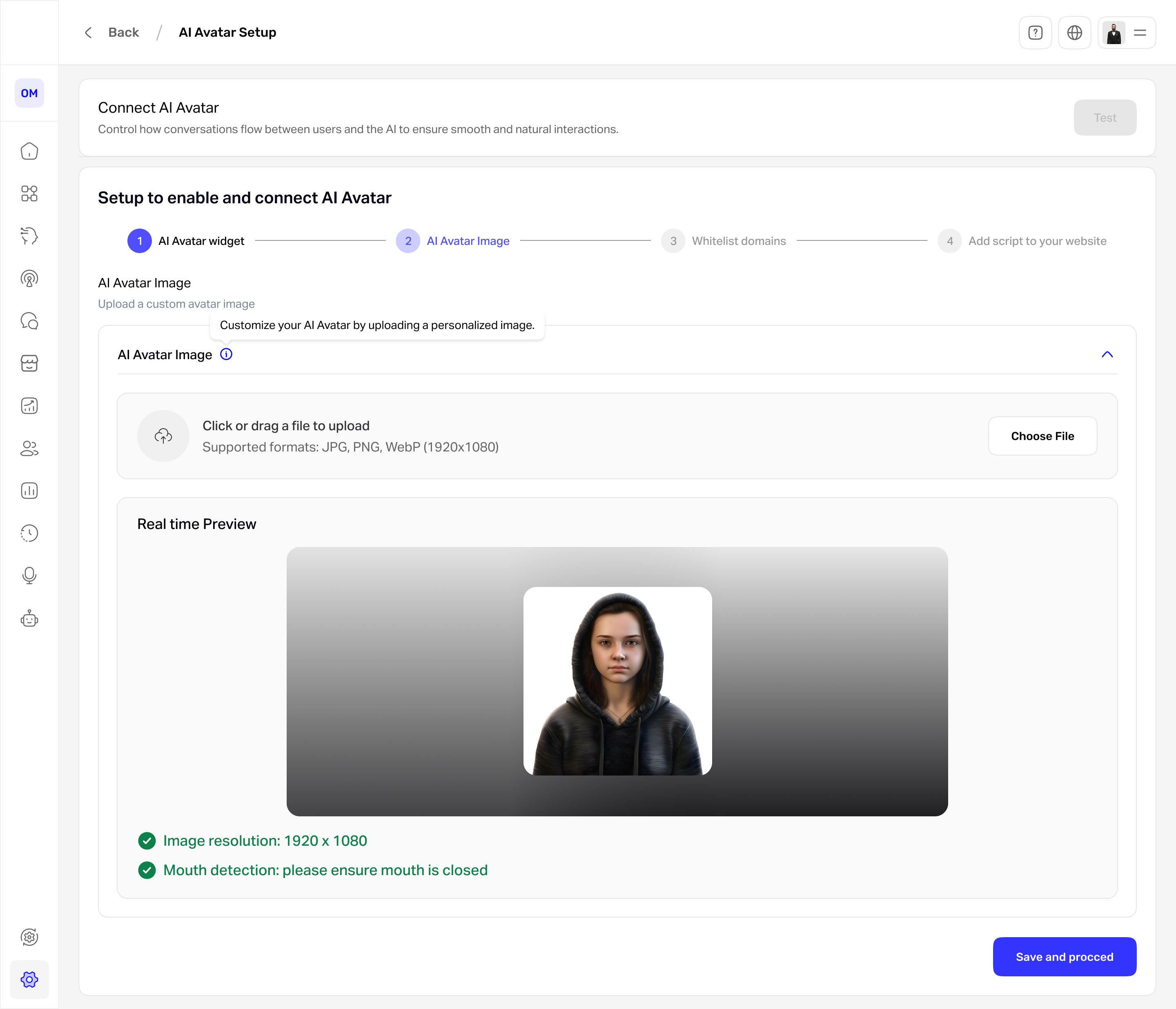Select step 4 Add script to your website
The height and width of the screenshot is (1009, 1176).
[x=1022, y=241]
